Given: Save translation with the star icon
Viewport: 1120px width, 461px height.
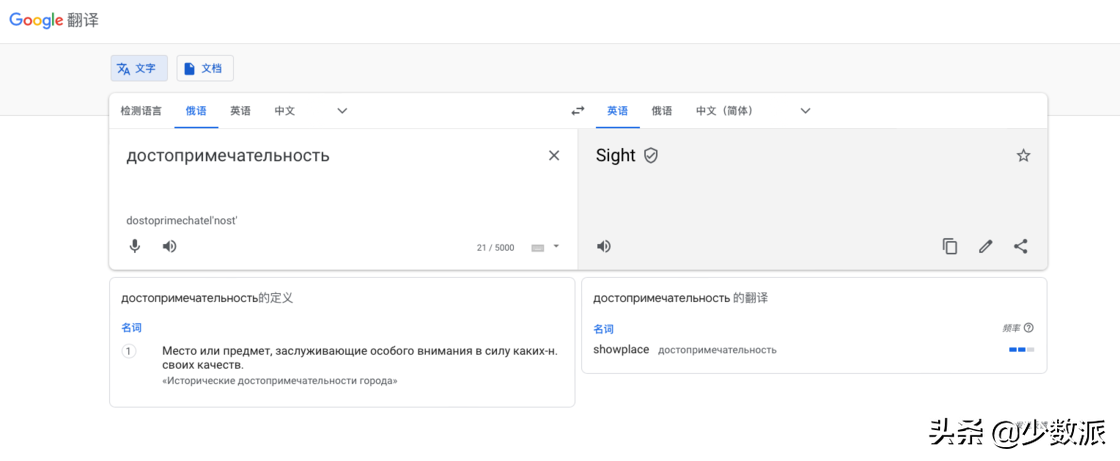Looking at the screenshot, I should 1023,155.
